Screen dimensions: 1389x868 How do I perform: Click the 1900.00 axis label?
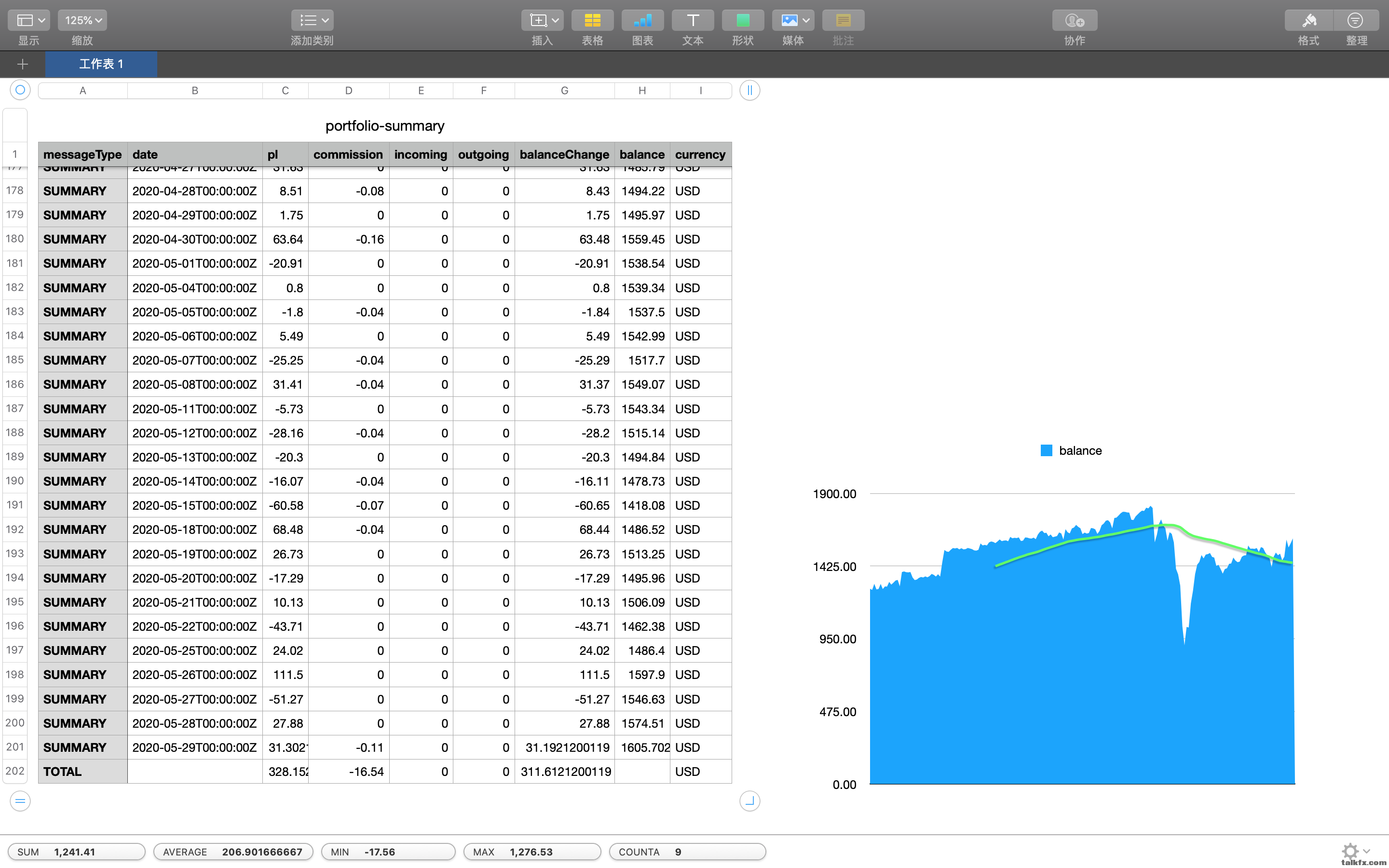(834, 494)
